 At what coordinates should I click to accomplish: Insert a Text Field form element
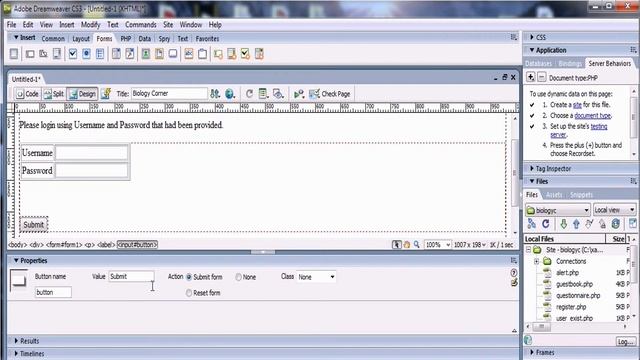tap(30, 54)
